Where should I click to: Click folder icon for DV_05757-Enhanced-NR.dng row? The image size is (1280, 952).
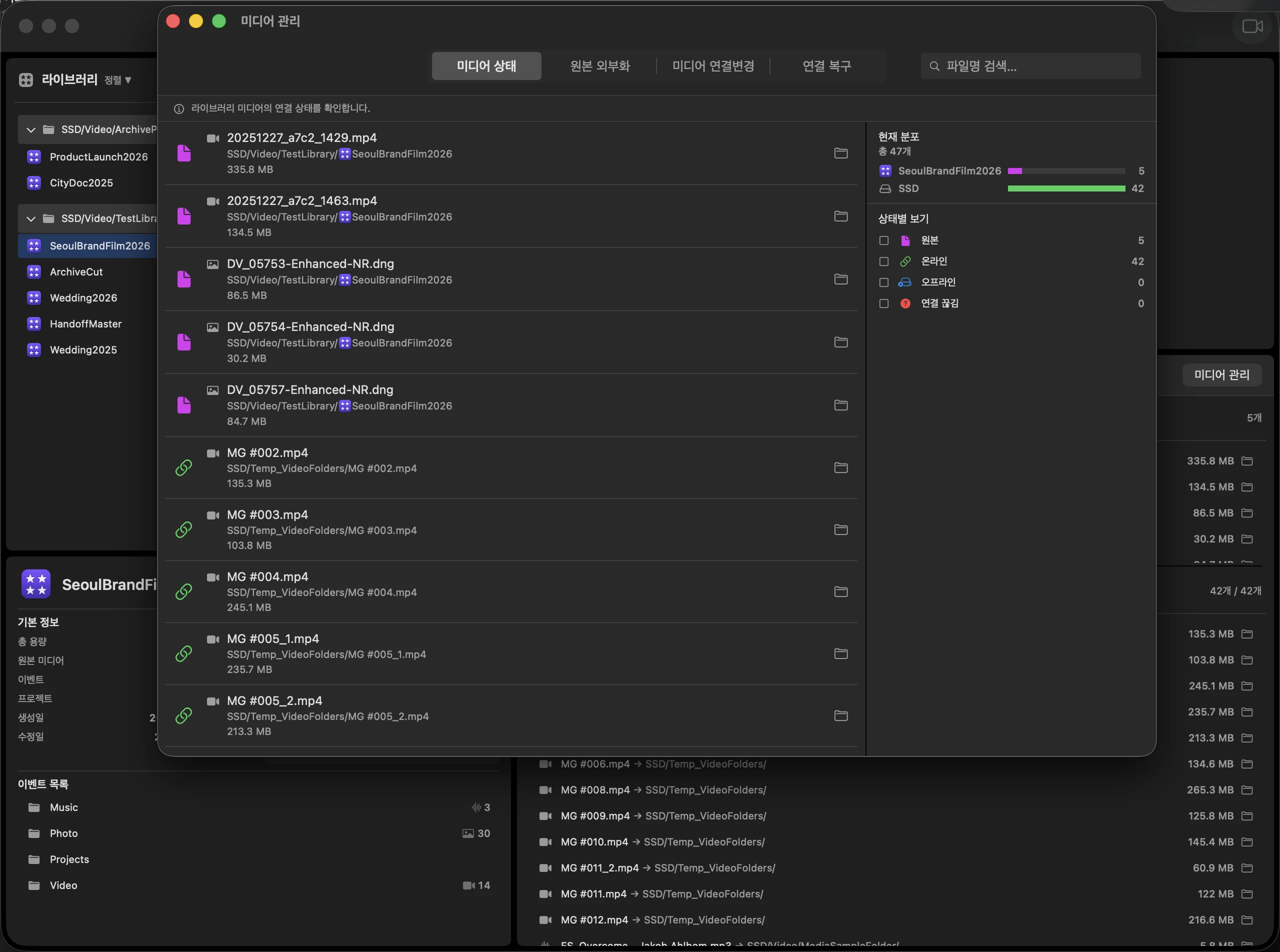(841, 405)
